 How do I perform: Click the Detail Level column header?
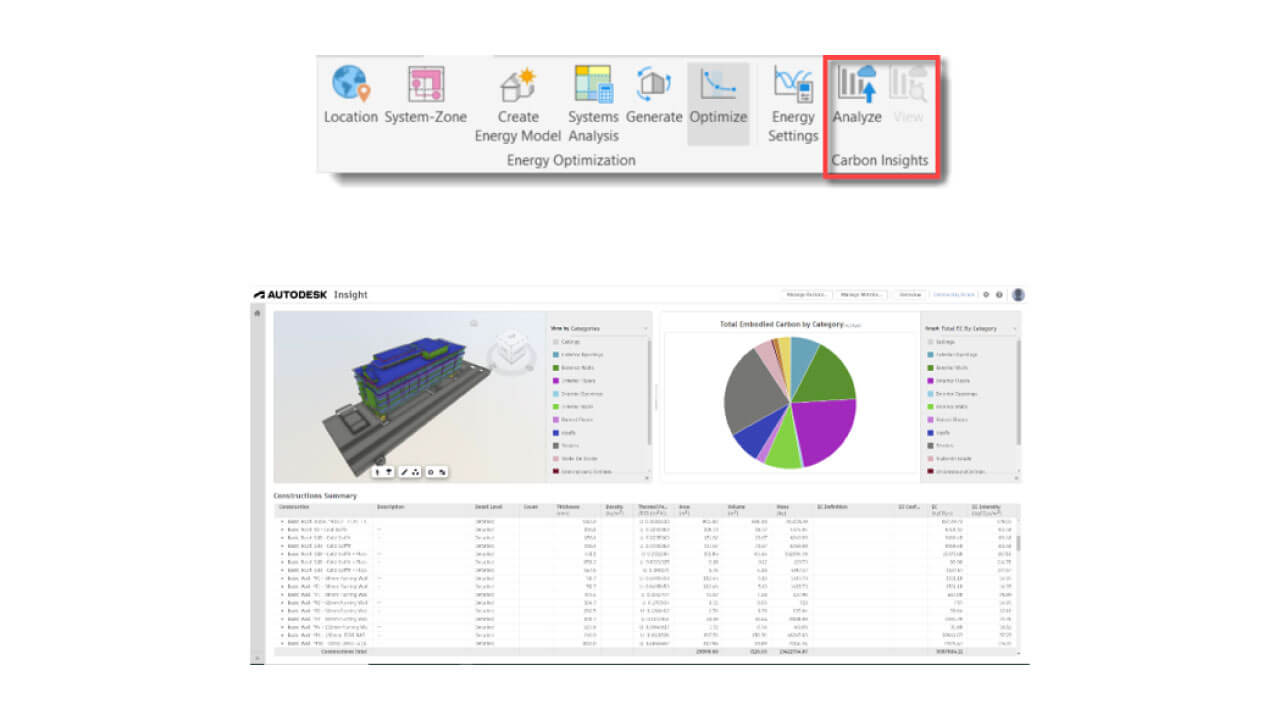(x=488, y=508)
